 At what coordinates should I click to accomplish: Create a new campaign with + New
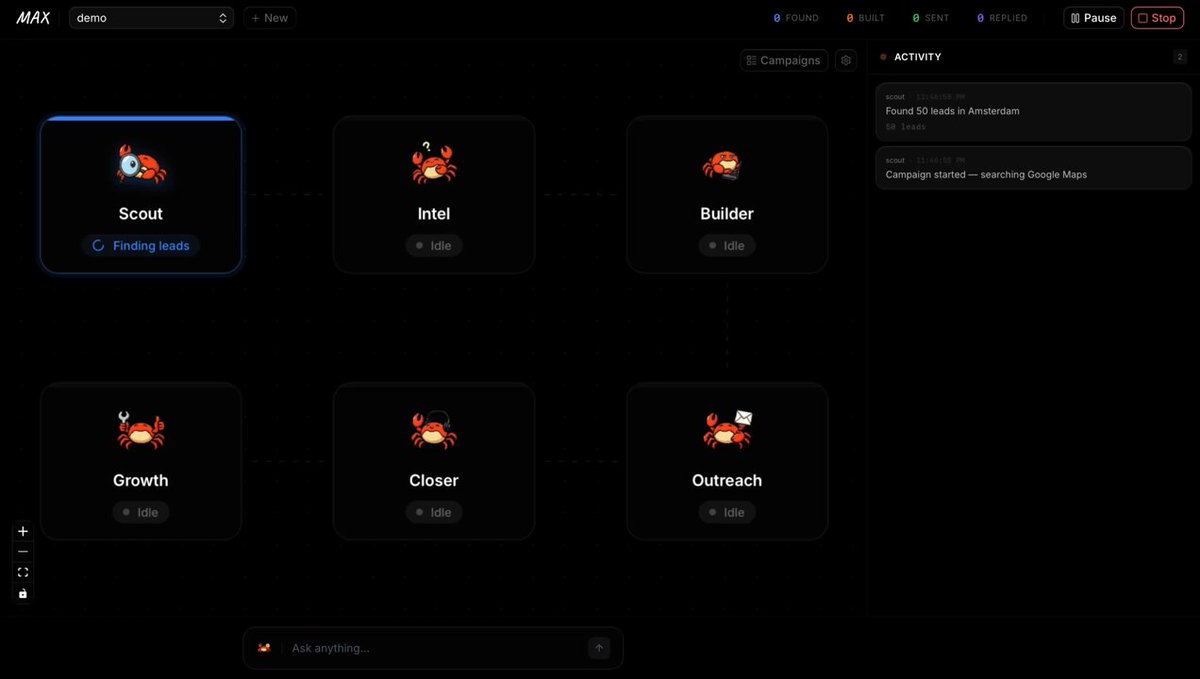coord(269,18)
